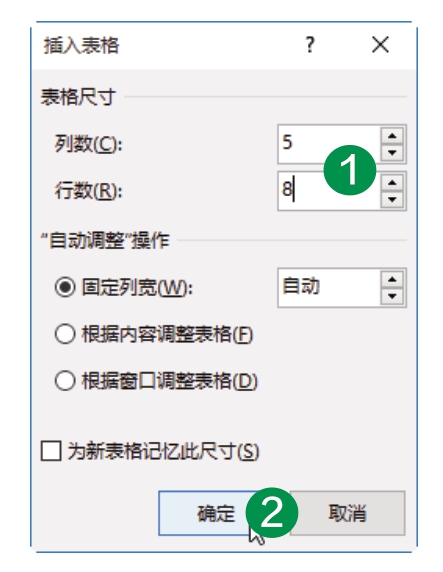Click the green step 1 marker

pos(350,170)
